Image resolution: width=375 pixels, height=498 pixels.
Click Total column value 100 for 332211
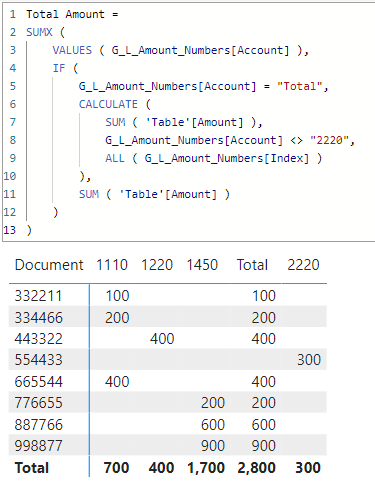click(264, 296)
